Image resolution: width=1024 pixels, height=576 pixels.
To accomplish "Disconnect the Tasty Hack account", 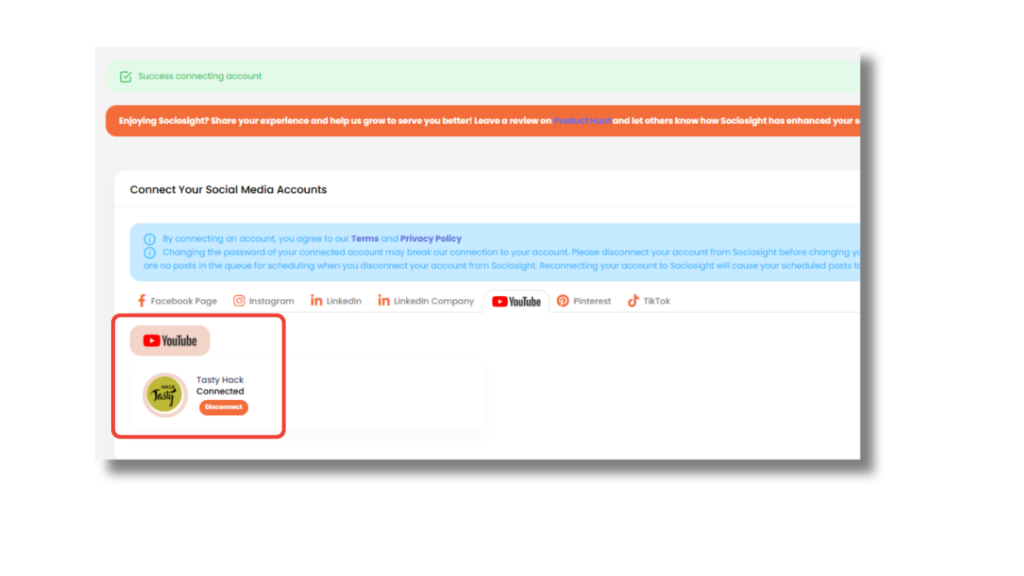I will coord(223,407).
